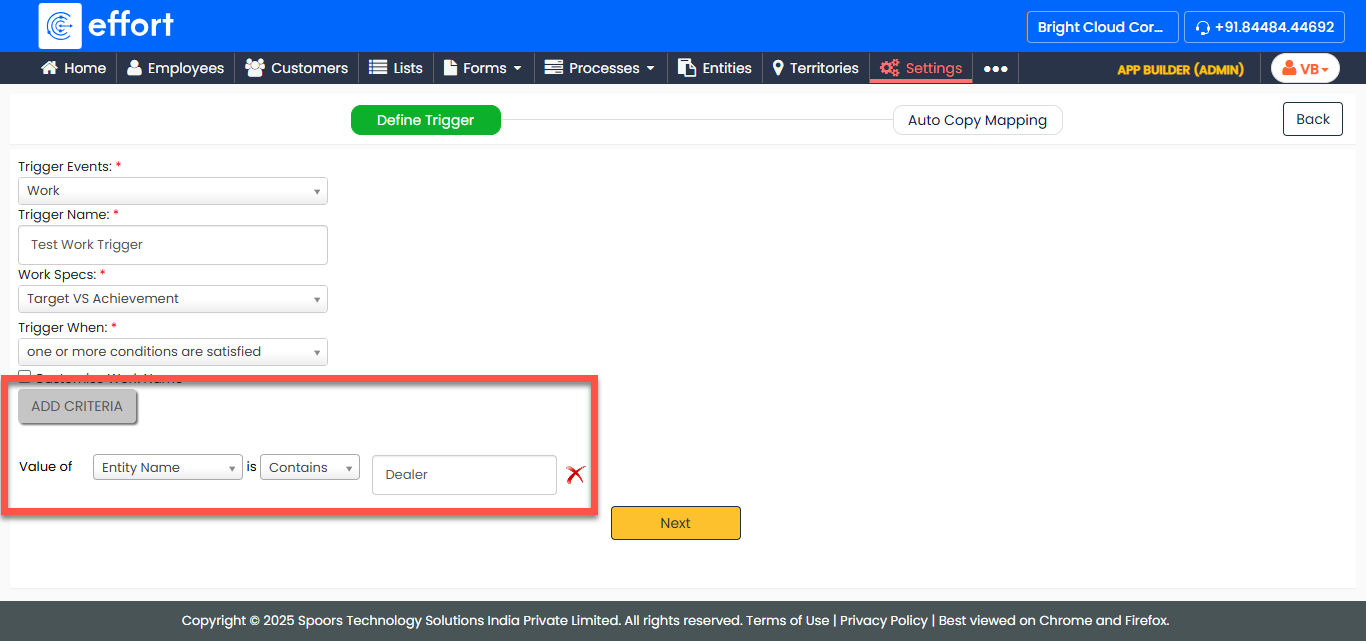Click the VB user profile icon
Viewport: 1366px width, 641px height.
coord(1305,69)
